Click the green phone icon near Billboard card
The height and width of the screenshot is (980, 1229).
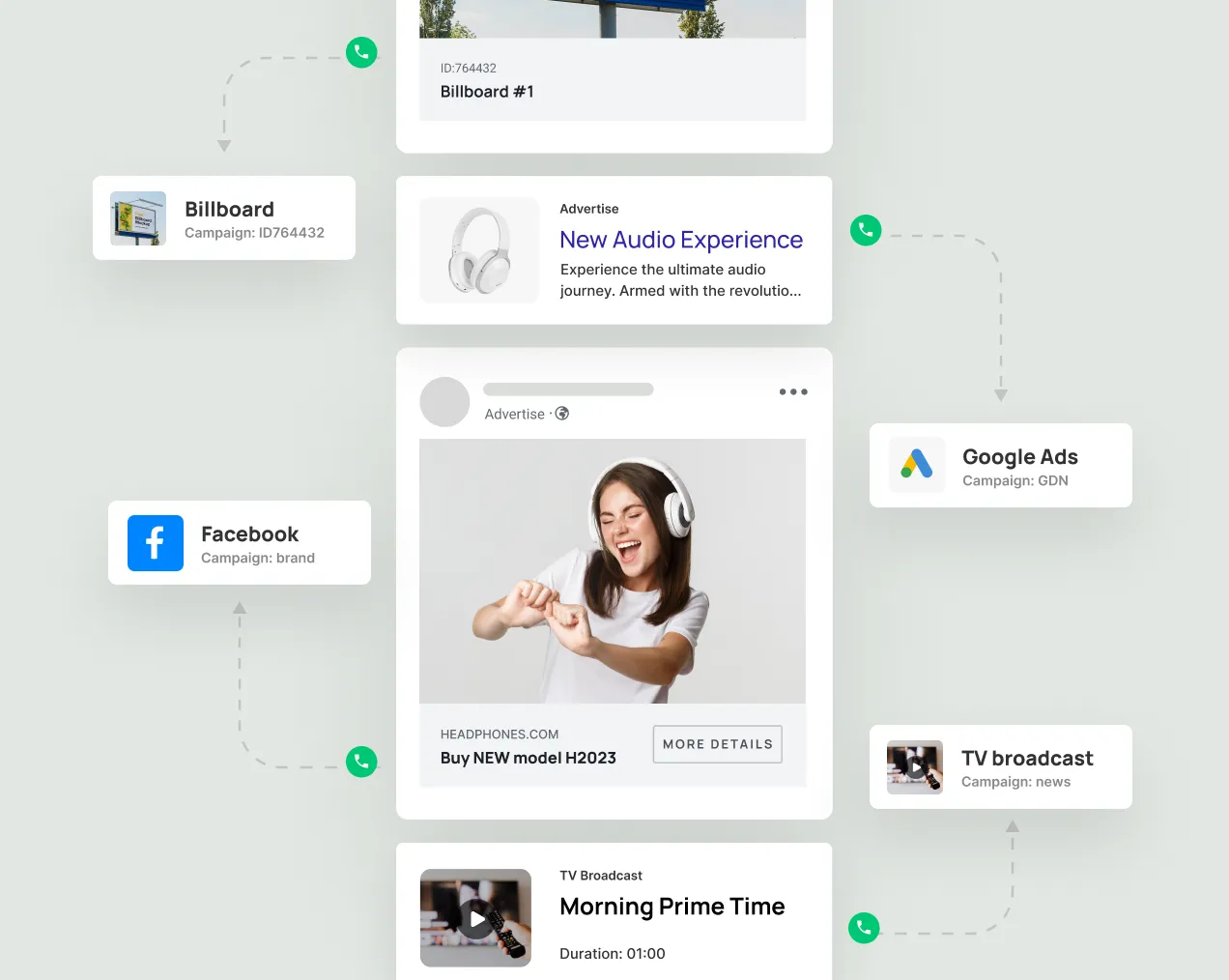[361, 53]
